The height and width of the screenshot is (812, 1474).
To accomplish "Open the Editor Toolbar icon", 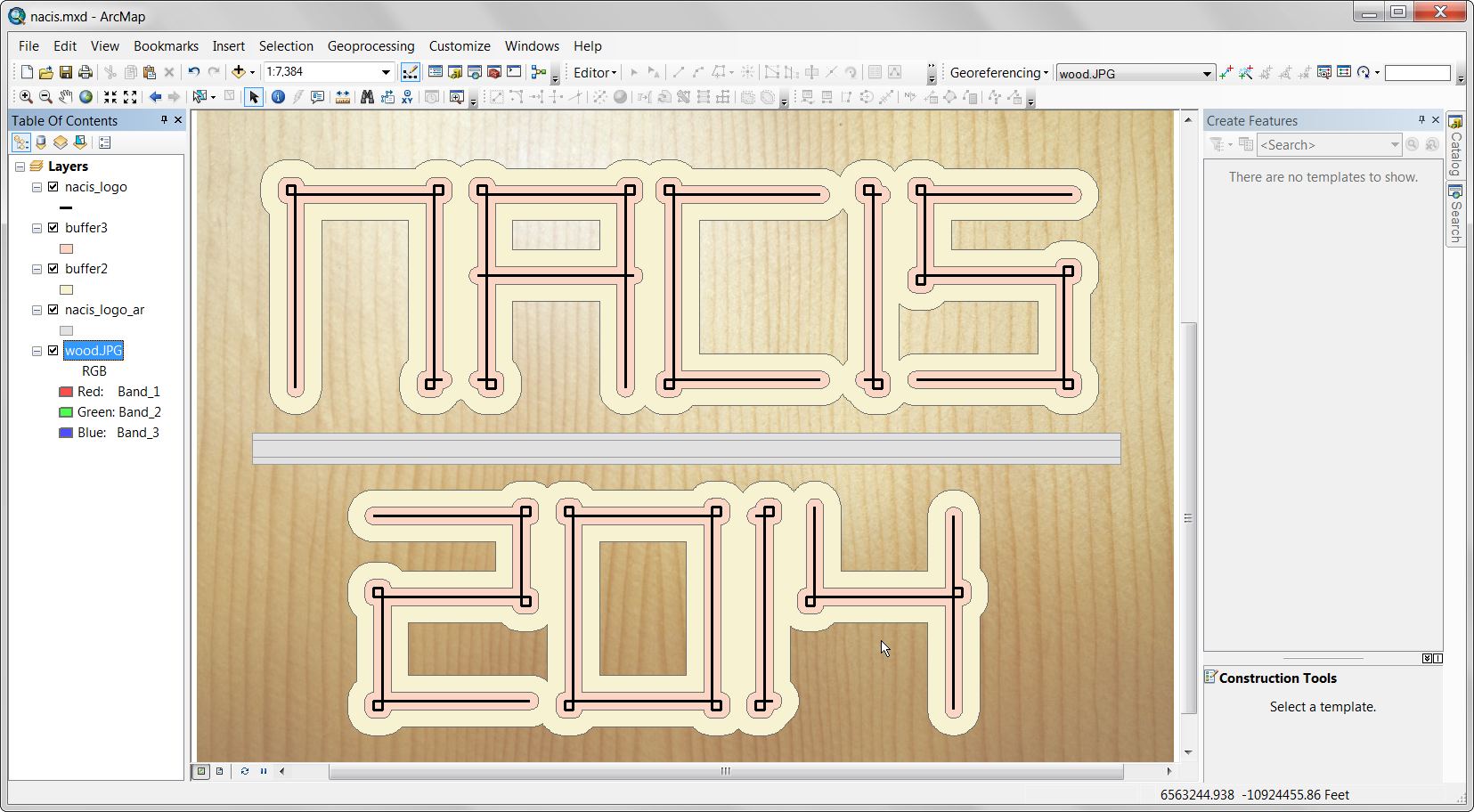I will (410, 72).
